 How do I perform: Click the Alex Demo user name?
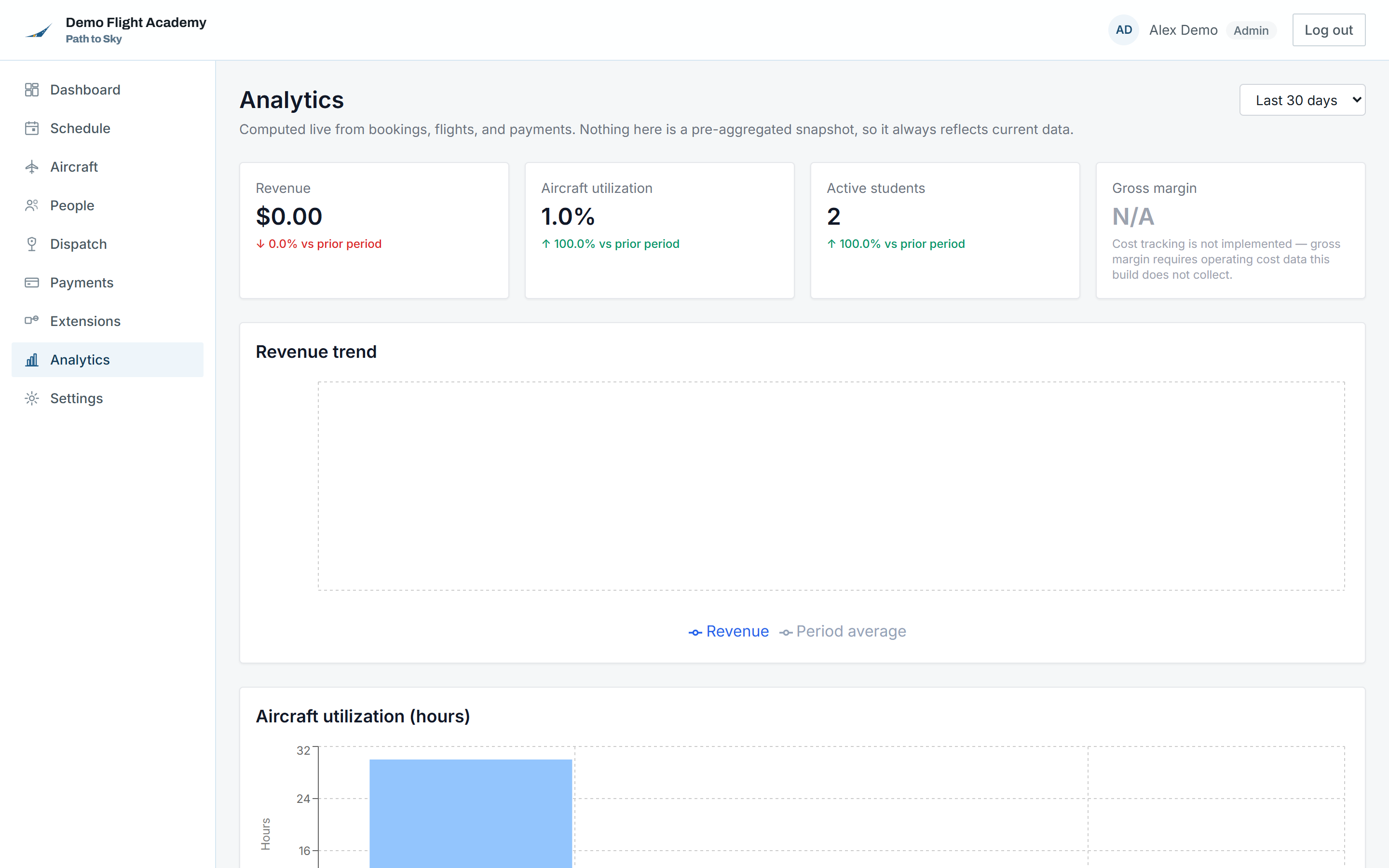pyautogui.click(x=1183, y=30)
